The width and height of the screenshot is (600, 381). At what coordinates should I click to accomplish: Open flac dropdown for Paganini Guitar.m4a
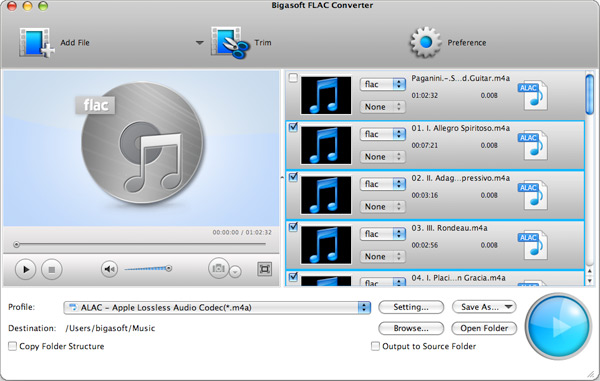click(x=382, y=84)
